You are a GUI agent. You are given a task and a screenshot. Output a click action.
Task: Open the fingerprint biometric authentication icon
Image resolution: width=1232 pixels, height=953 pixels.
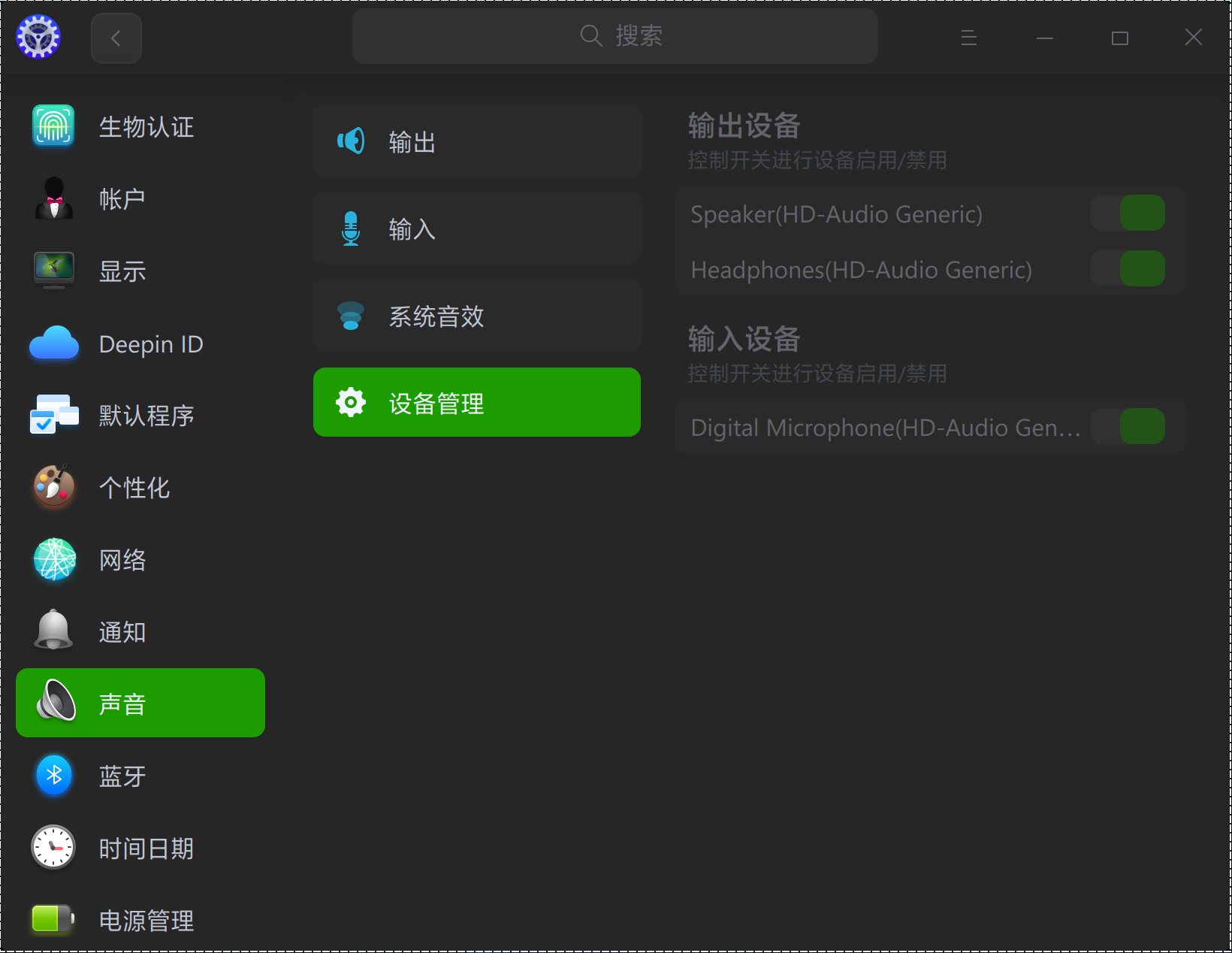pos(53,126)
